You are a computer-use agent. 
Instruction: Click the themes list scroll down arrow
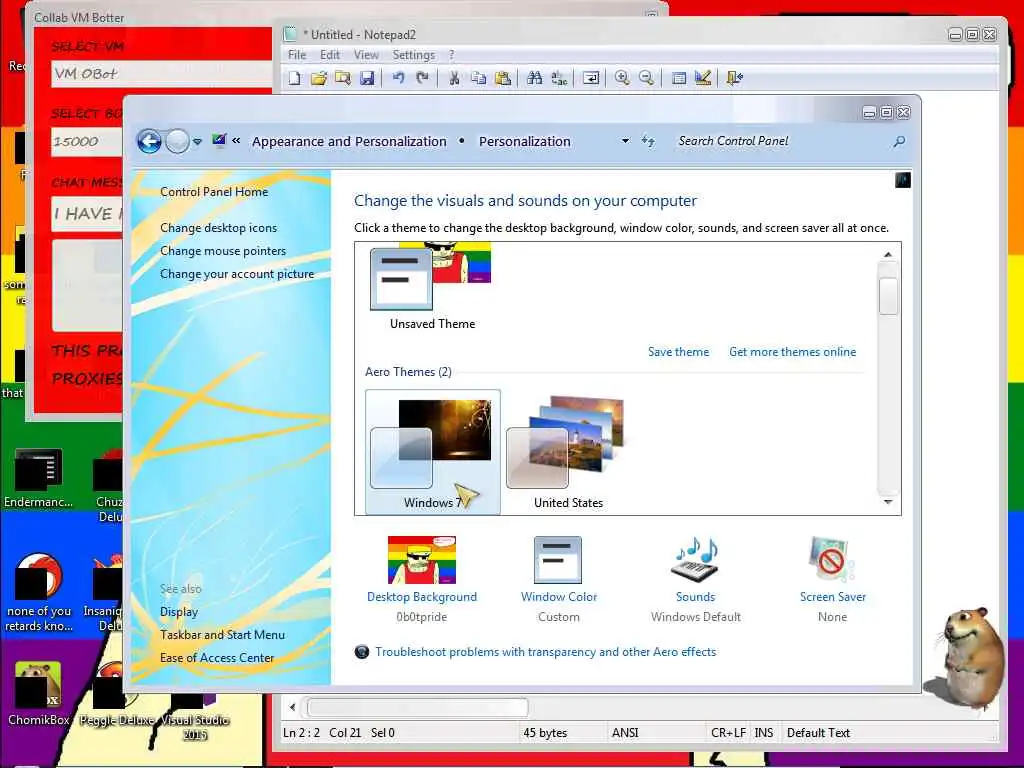[x=888, y=502]
